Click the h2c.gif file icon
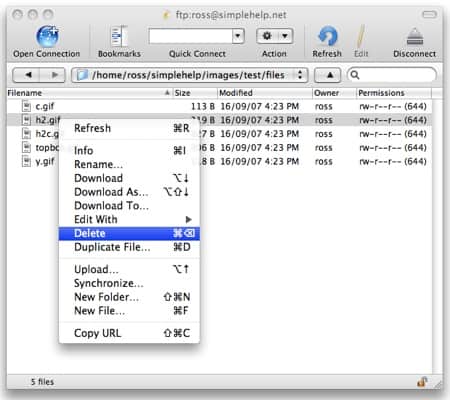Screen dimensions: 450x400 click(x=26, y=134)
